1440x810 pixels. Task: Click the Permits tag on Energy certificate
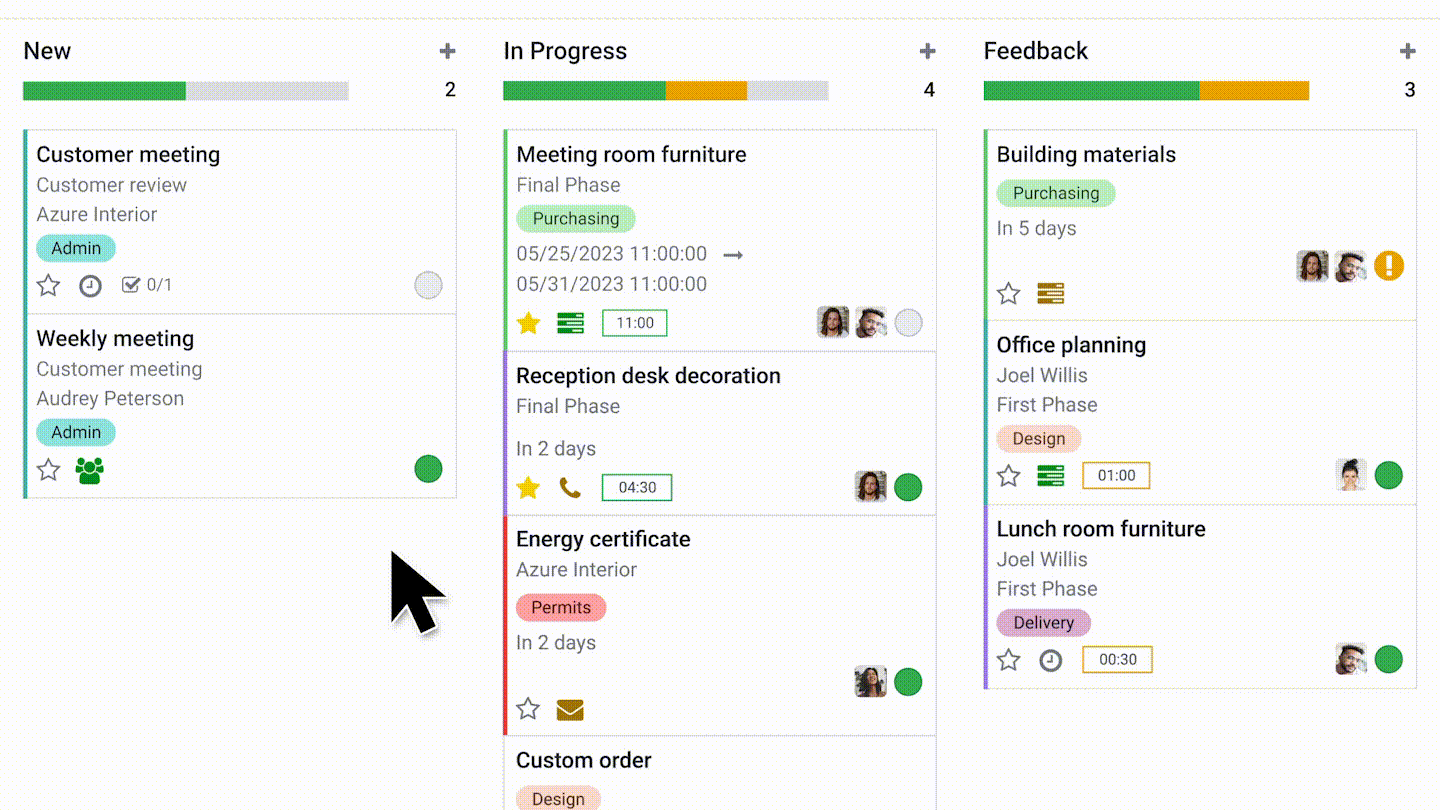tap(561, 607)
